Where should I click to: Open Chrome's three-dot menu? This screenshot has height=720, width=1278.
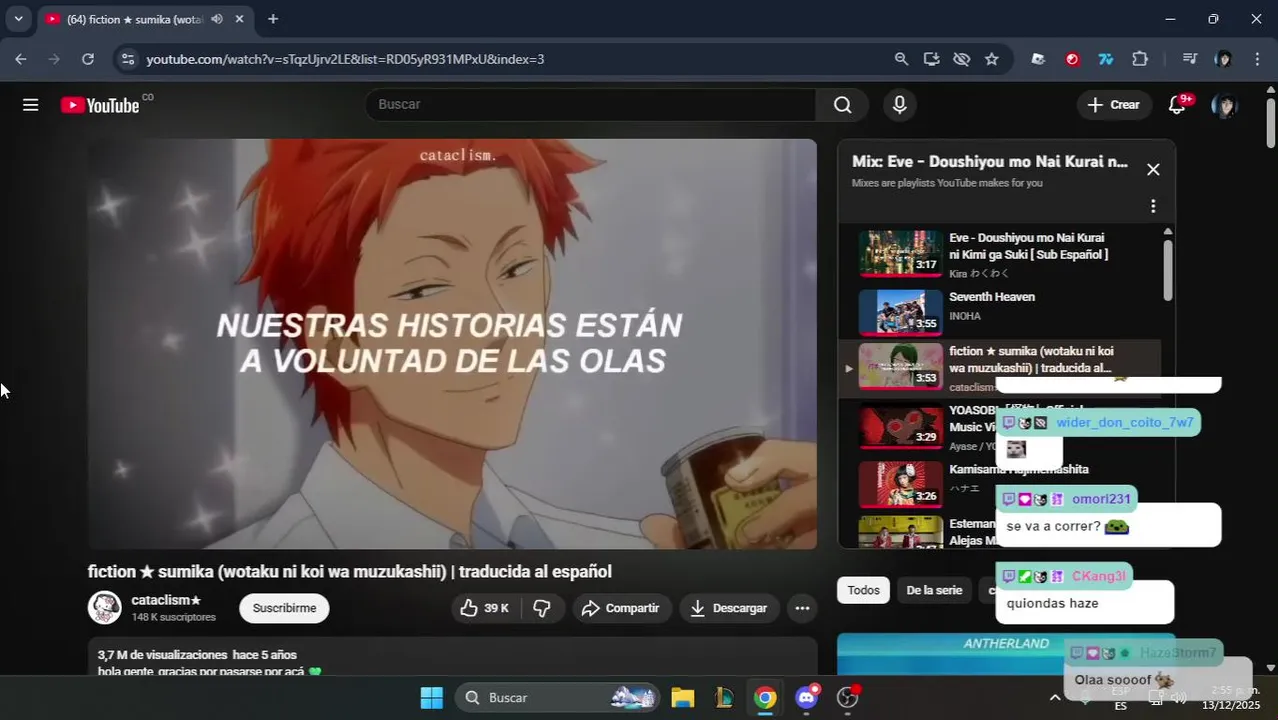tap(1257, 59)
